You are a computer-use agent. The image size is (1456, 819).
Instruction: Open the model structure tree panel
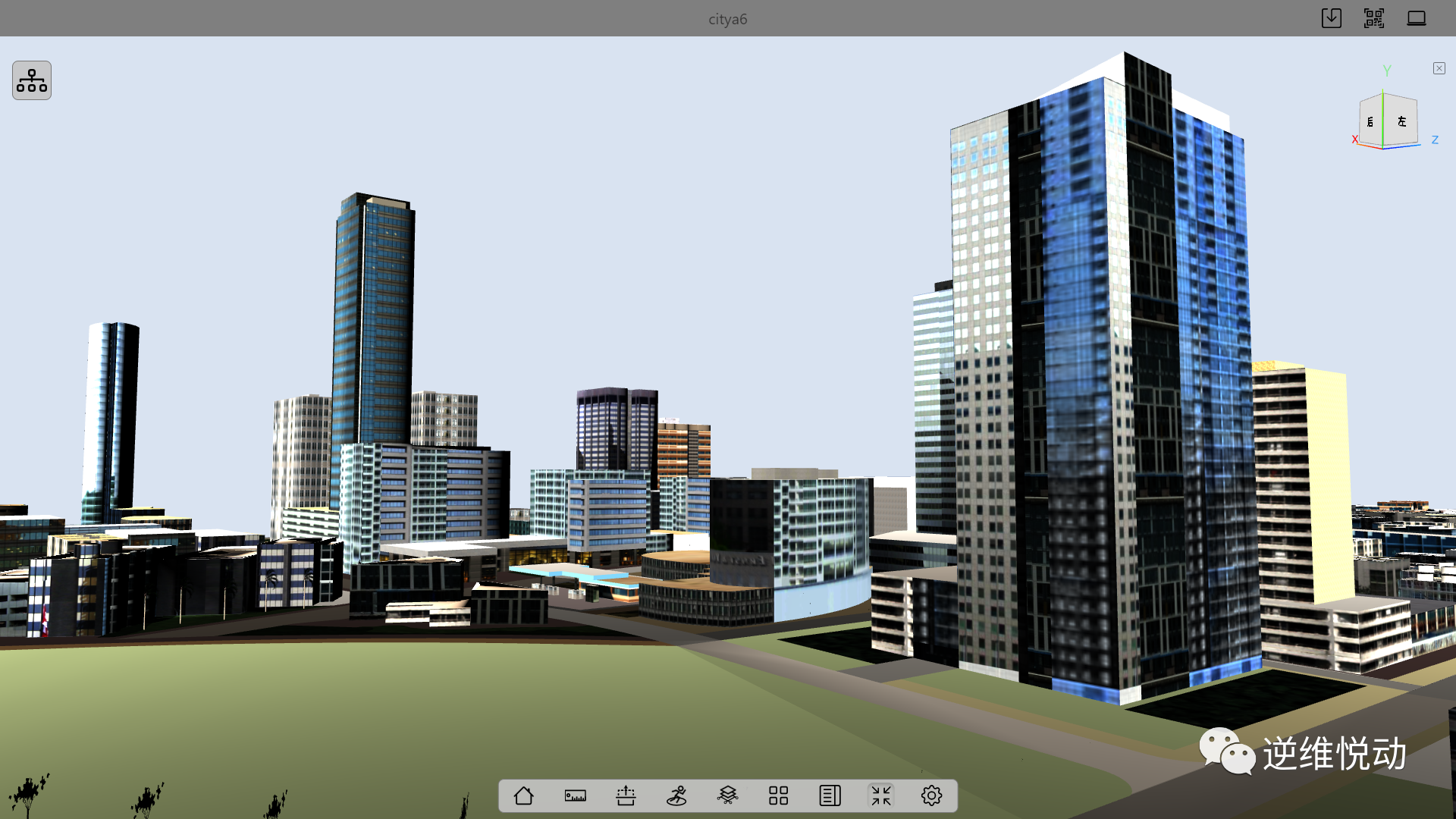(x=32, y=80)
